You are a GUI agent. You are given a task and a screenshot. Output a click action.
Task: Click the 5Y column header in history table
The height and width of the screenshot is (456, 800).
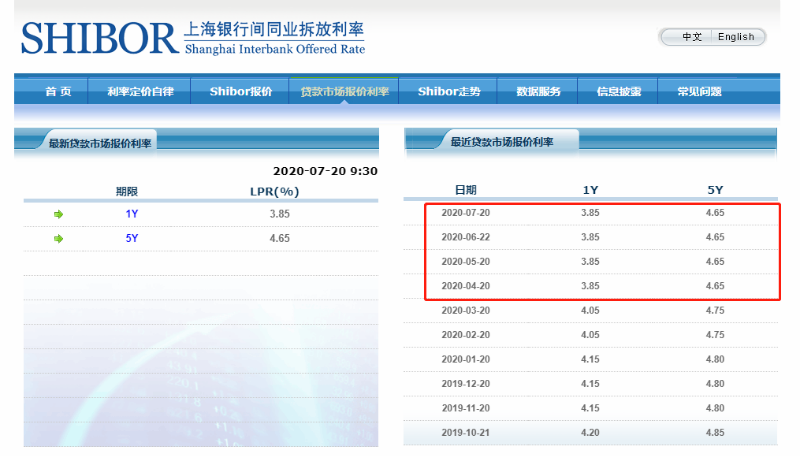[x=715, y=190]
